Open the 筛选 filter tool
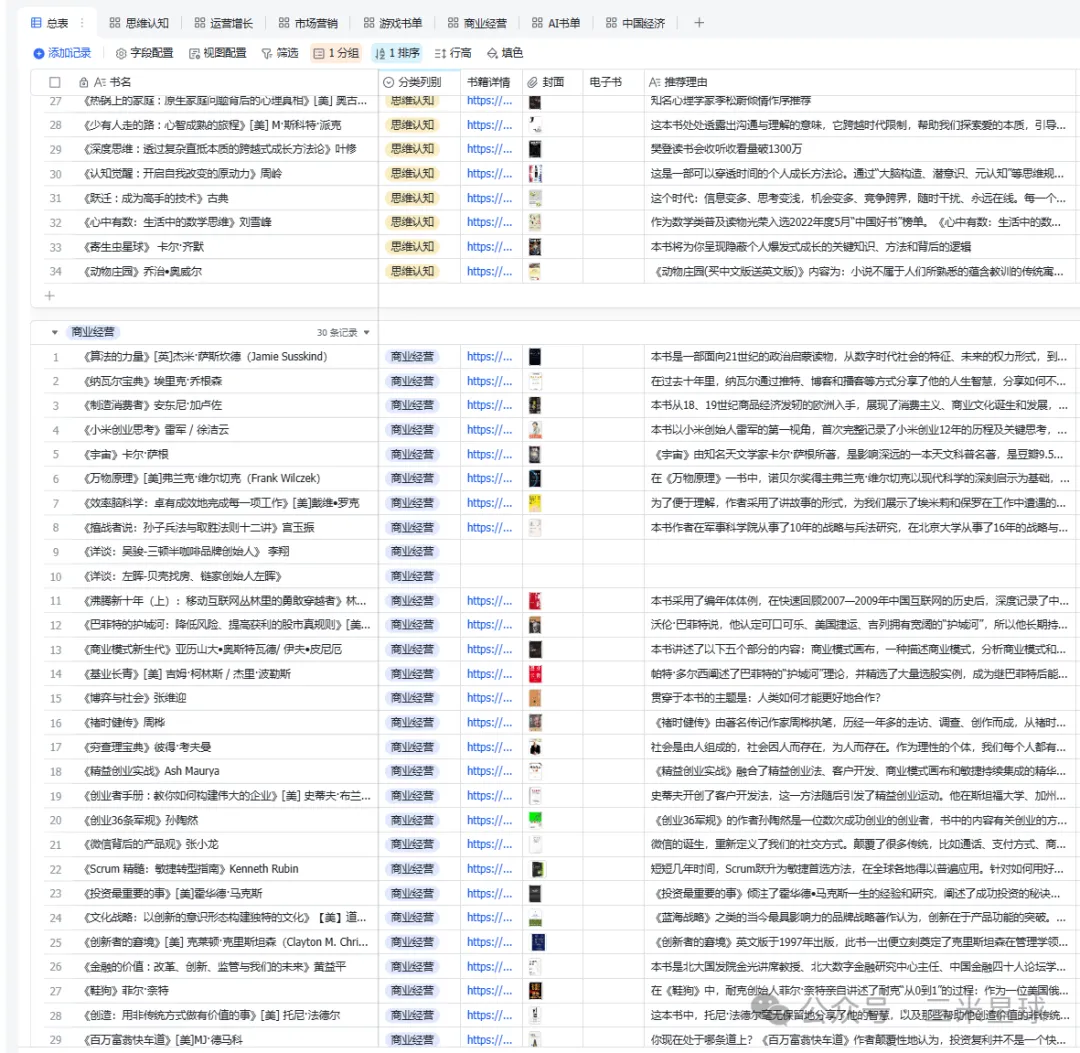The height and width of the screenshot is (1053, 1080). (x=280, y=53)
